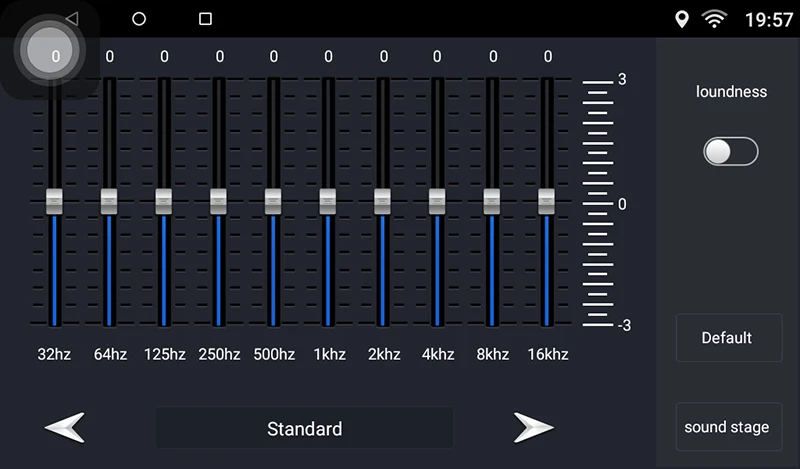Click the +3 mark on the gain scale
Viewport: 800px width, 469px height.
pyautogui.click(x=622, y=80)
